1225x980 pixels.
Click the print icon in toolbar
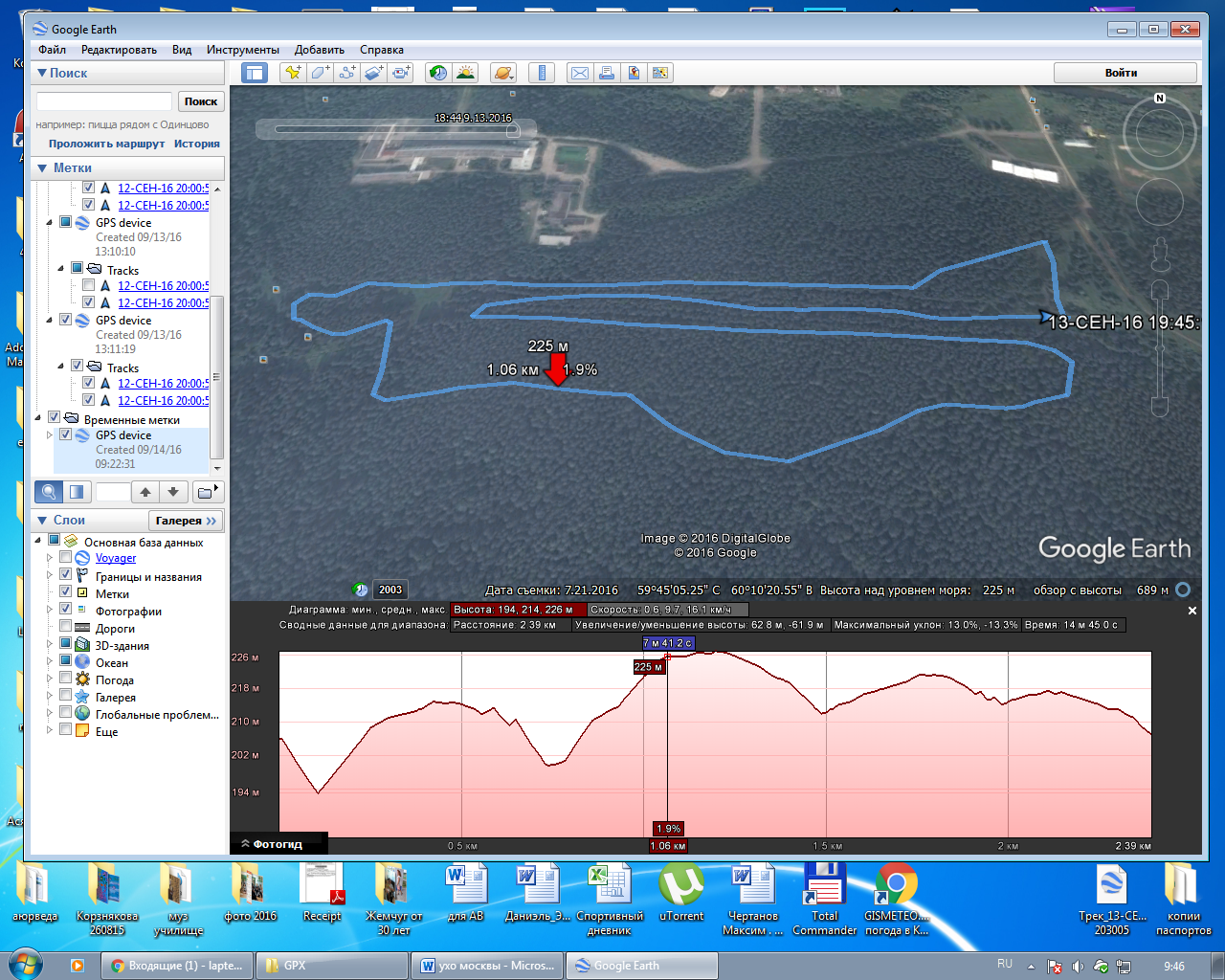[x=607, y=73]
